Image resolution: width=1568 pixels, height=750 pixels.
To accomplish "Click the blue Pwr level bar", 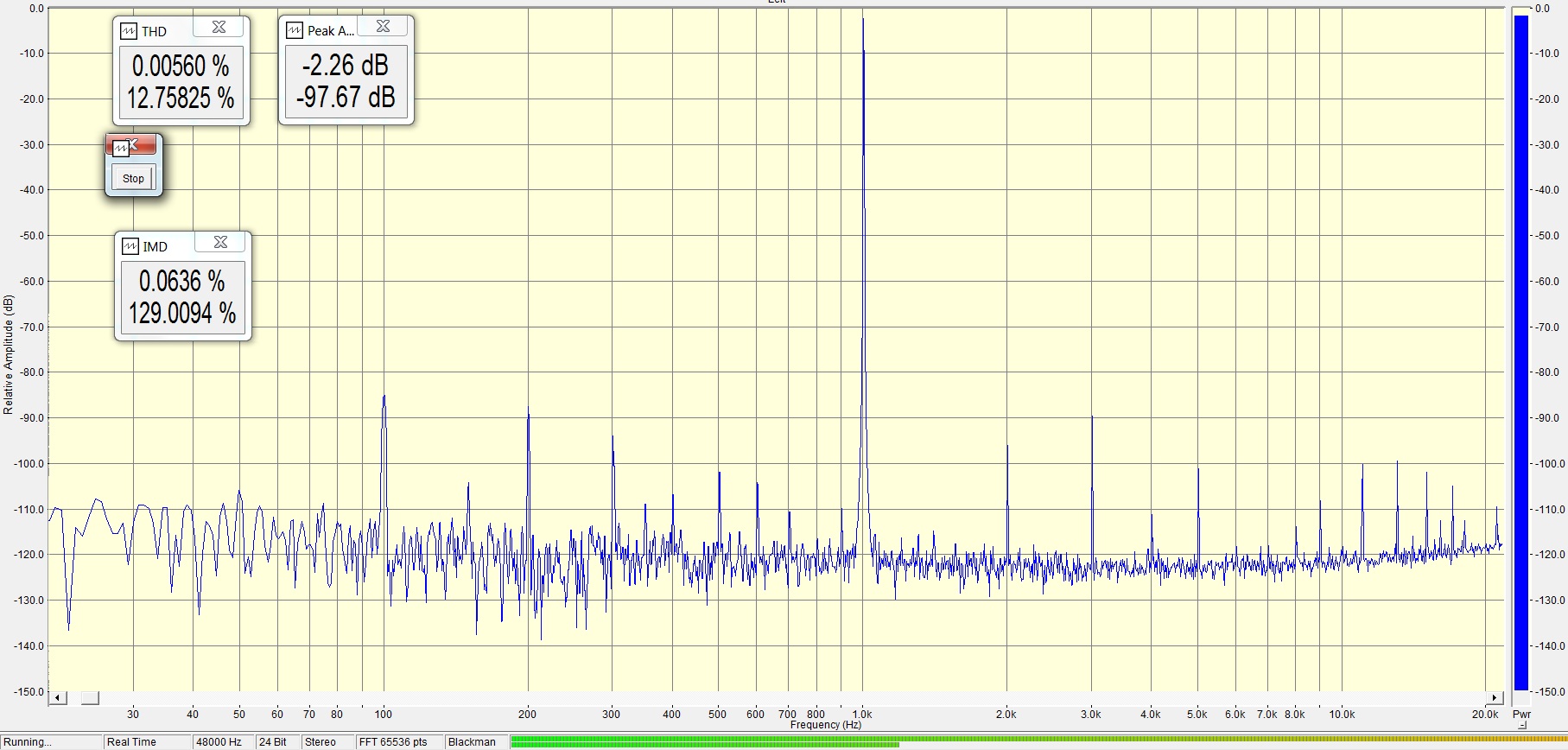I will pos(1521,353).
